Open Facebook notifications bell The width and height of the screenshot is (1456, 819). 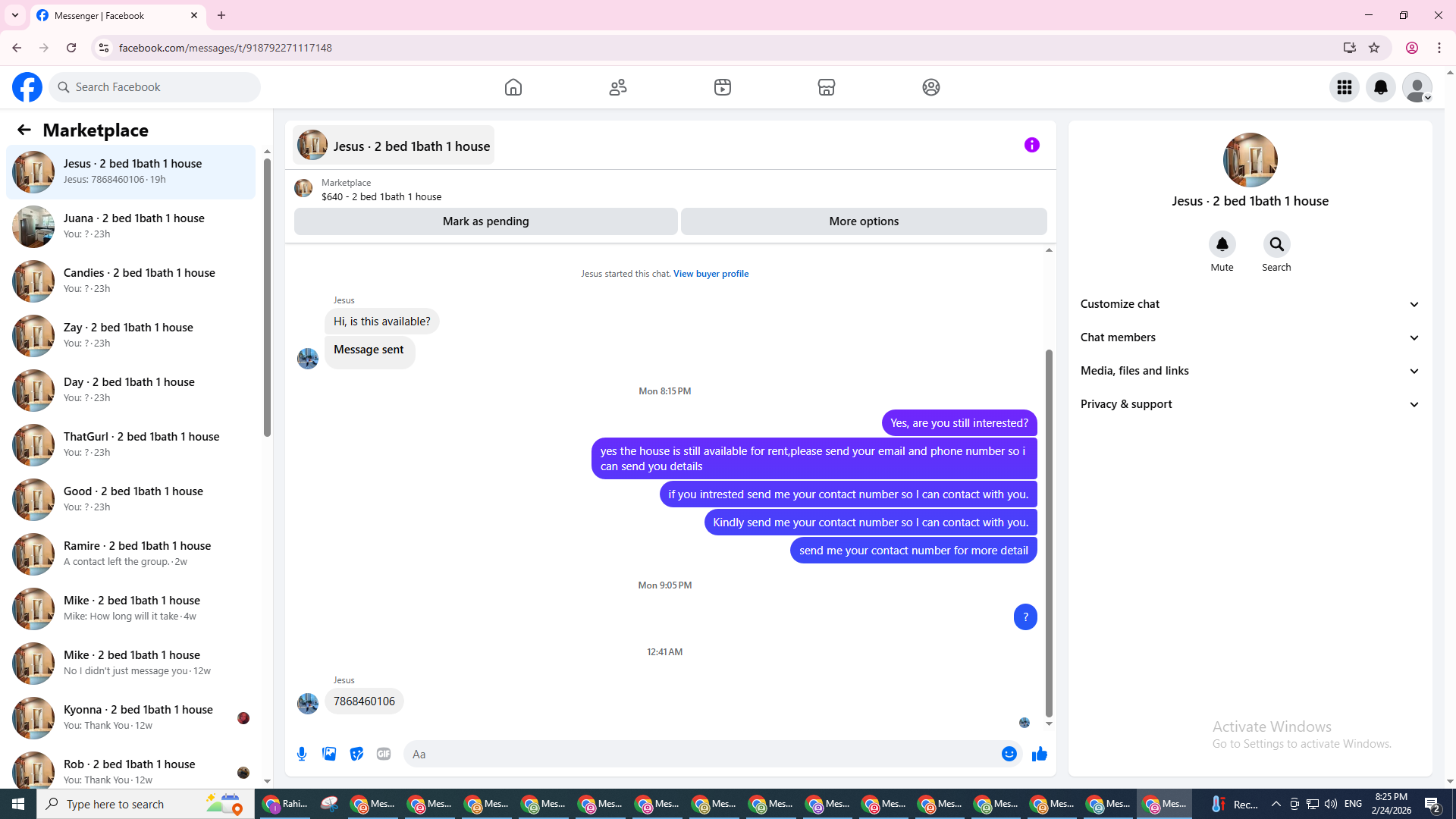(x=1380, y=87)
